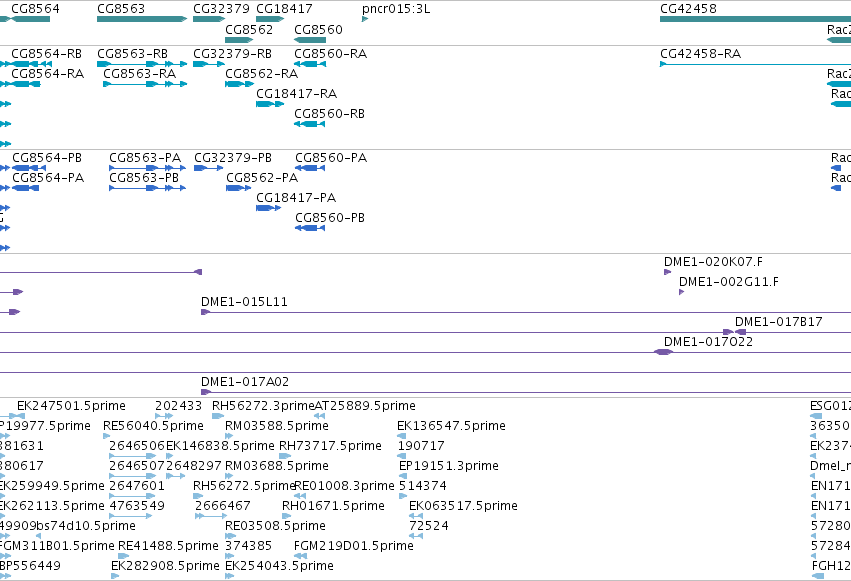Select EST RE03508.5prime
Screen dimensions: 851x581
(231, 537)
